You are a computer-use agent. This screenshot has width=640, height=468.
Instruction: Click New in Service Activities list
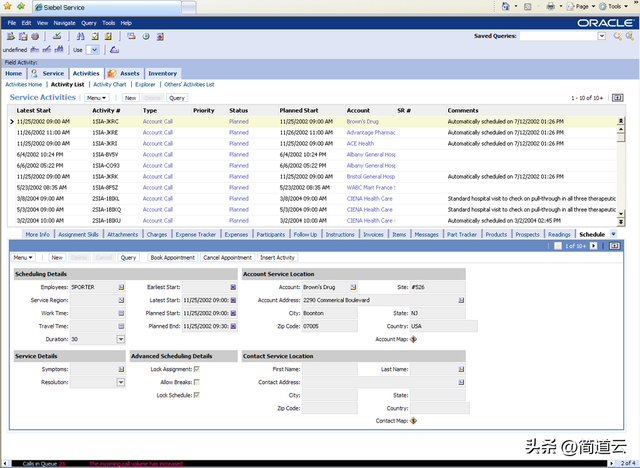pyautogui.click(x=131, y=98)
